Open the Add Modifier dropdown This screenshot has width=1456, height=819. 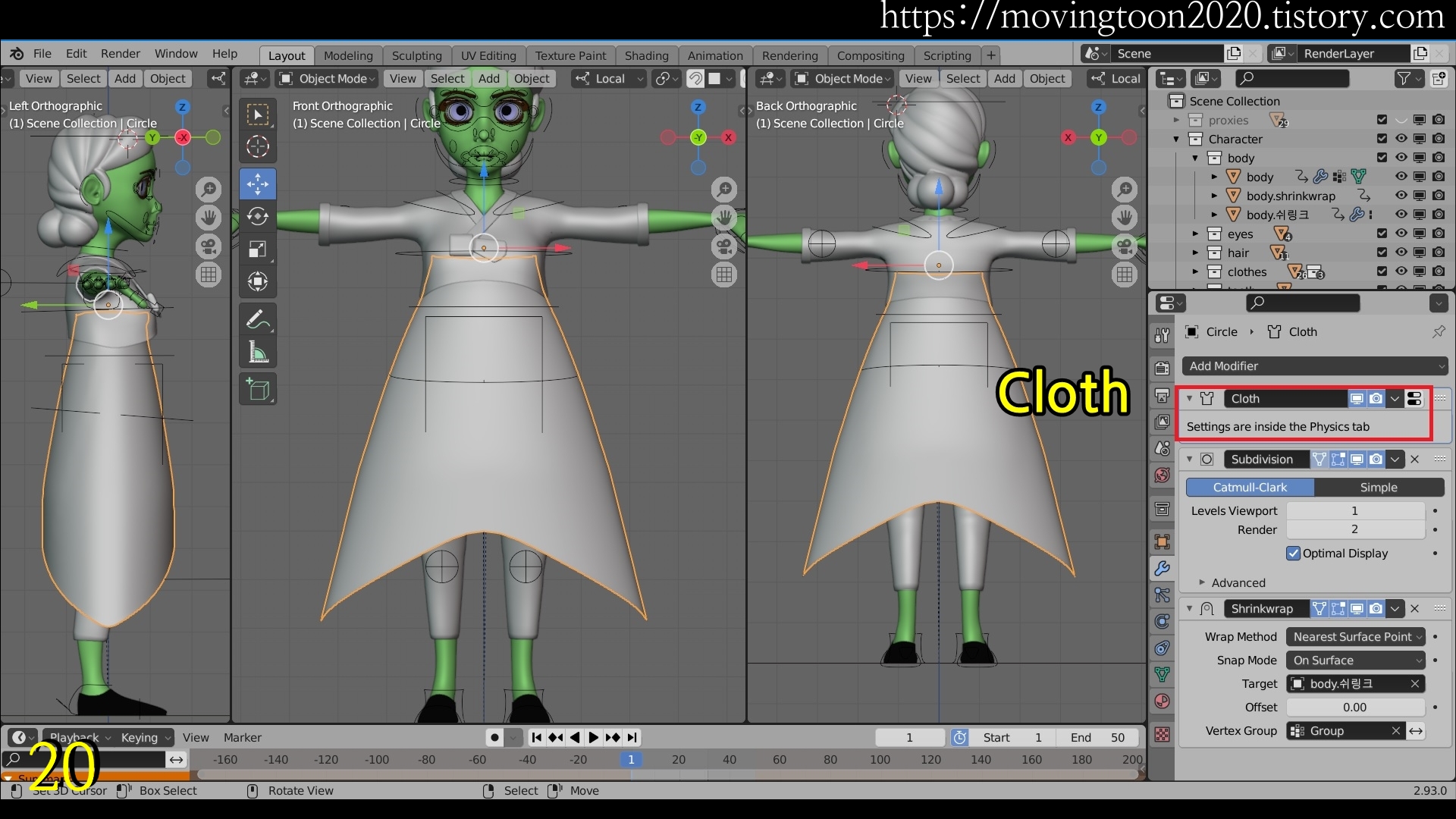coord(1314,366)
